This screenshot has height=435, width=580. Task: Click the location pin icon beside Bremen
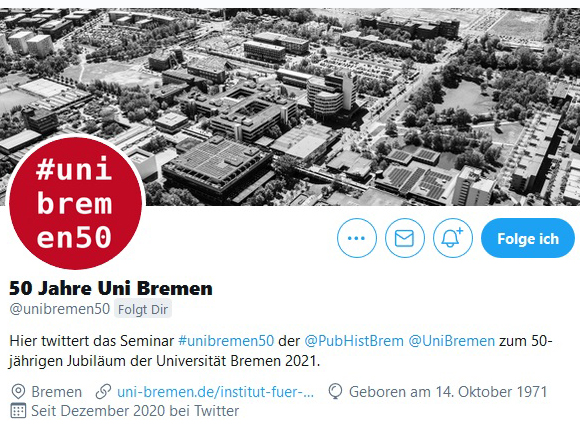click(x=18, y=392)
